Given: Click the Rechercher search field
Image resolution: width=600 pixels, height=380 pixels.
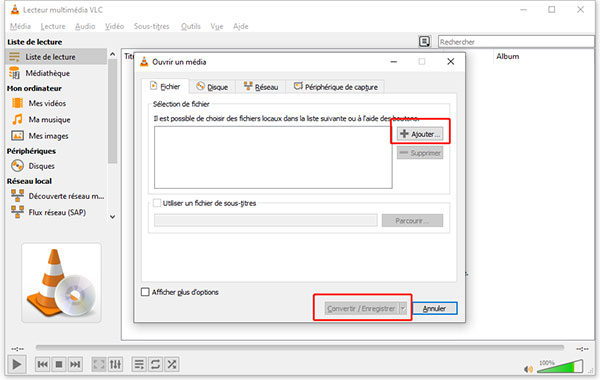Looking at the screenshot, I should [x=516, y=42].
